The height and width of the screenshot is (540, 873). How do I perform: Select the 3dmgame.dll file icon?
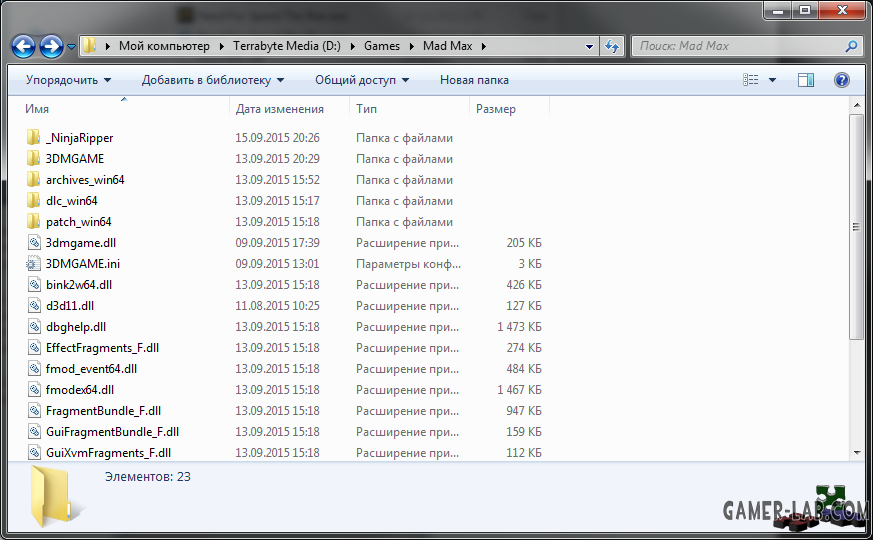[x=34, y=242]
